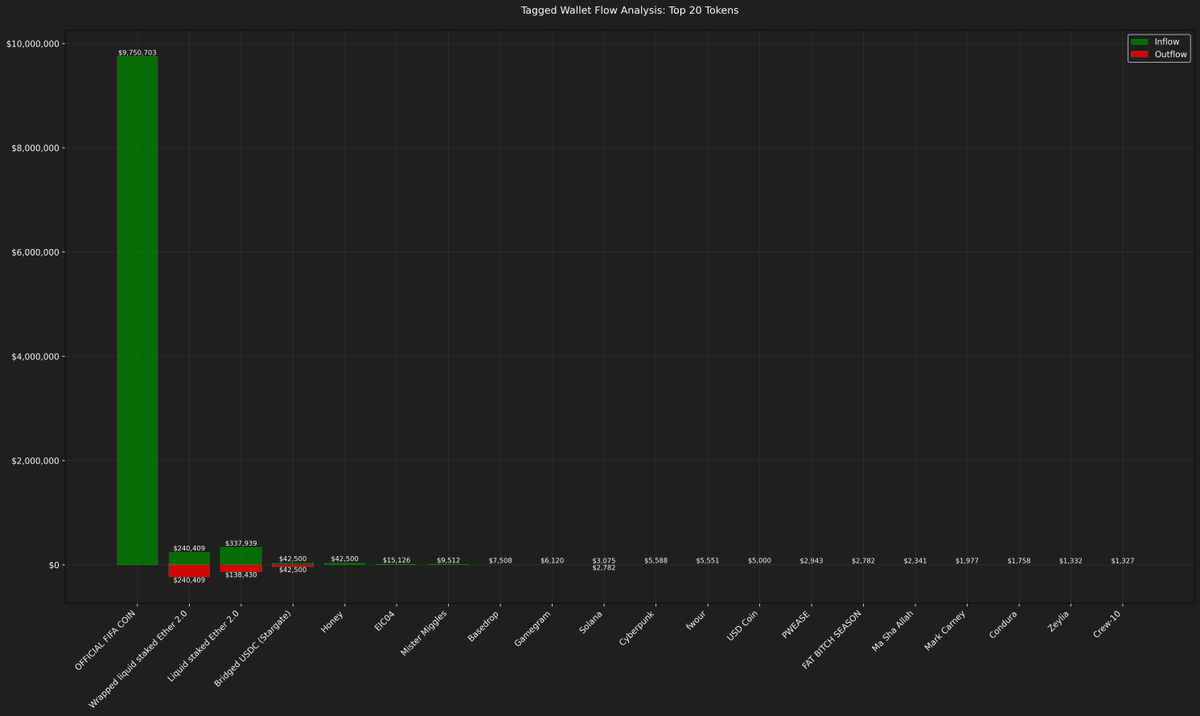Click the $0 y-axis label
The width and height of the screenshot is (1200, 716).
click(54, 565)
